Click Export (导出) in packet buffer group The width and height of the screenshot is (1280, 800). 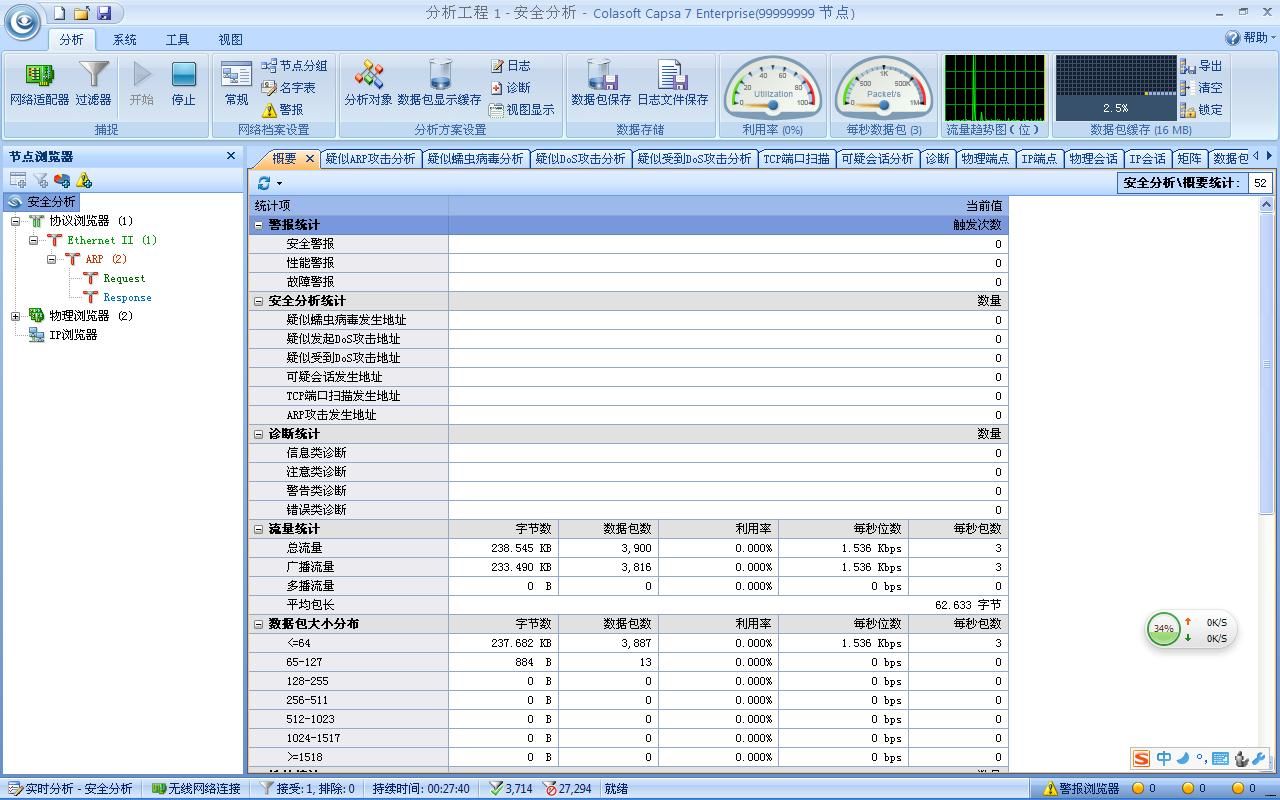point(1201,66)
